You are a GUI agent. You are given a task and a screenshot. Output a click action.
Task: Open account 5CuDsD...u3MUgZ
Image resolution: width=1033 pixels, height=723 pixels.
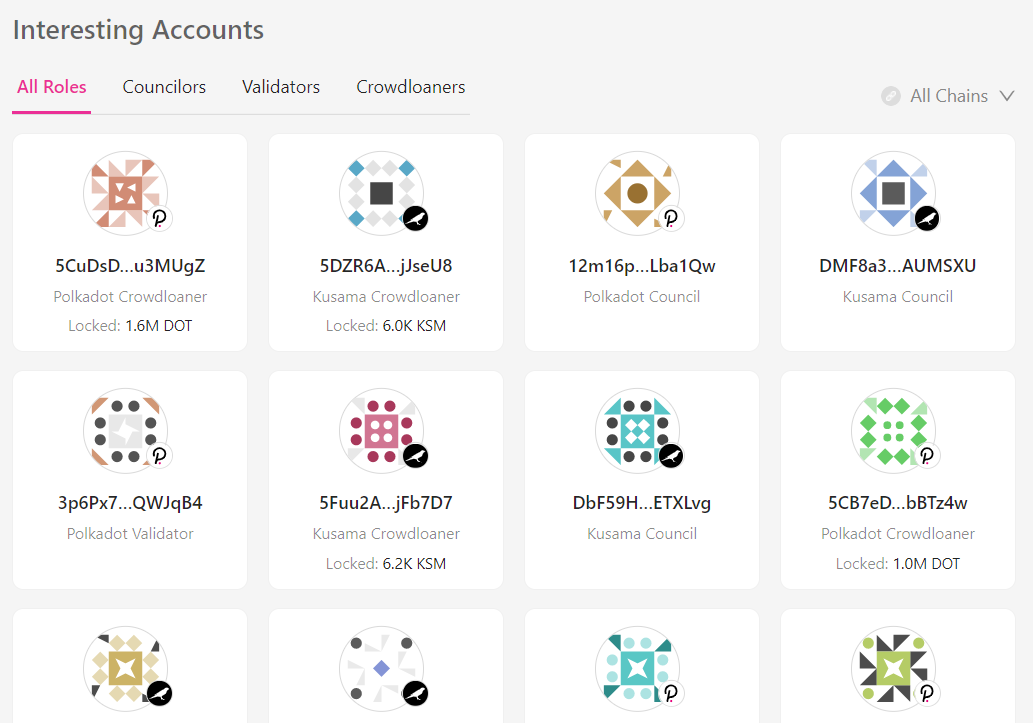coord(130,266)
